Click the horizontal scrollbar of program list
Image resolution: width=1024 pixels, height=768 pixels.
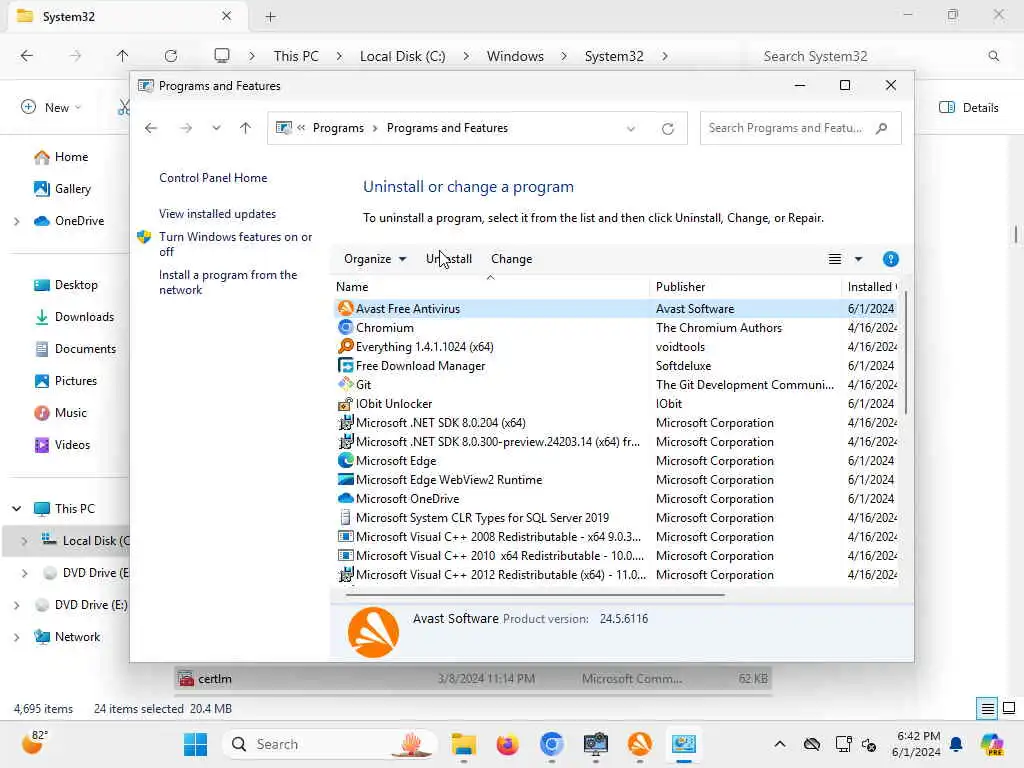pyautogui.click(x=535, y=595)
